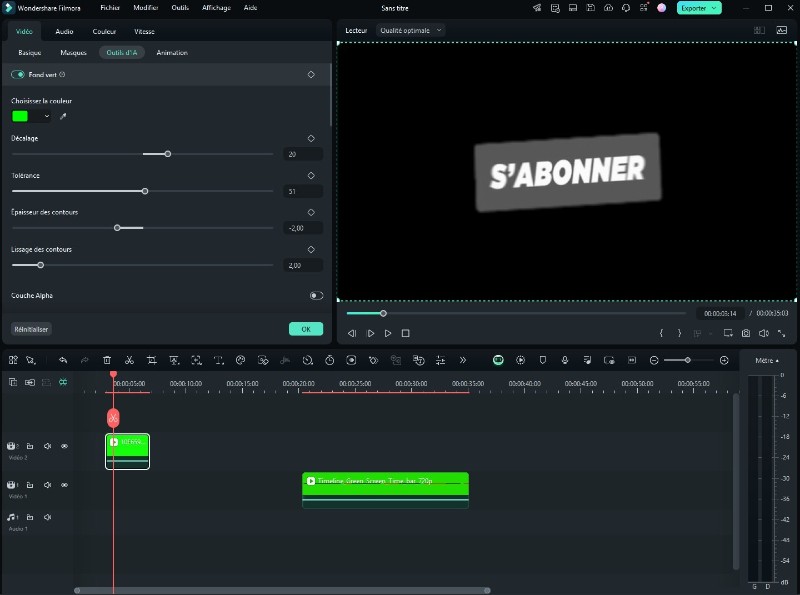Screen dimensions: 800x595
Task: Click the mark in brace icon
Action: [x=661, y=333]
